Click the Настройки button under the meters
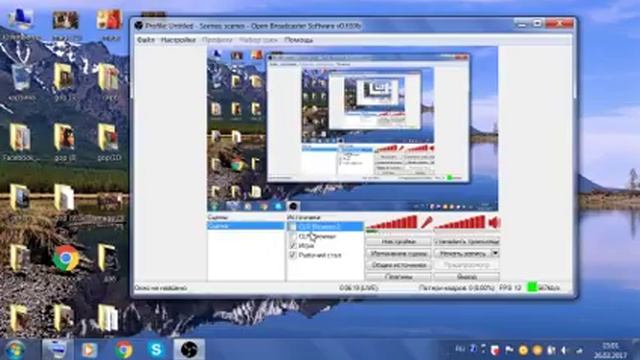This screenshot has width=640, height=360. pos(398,242)
